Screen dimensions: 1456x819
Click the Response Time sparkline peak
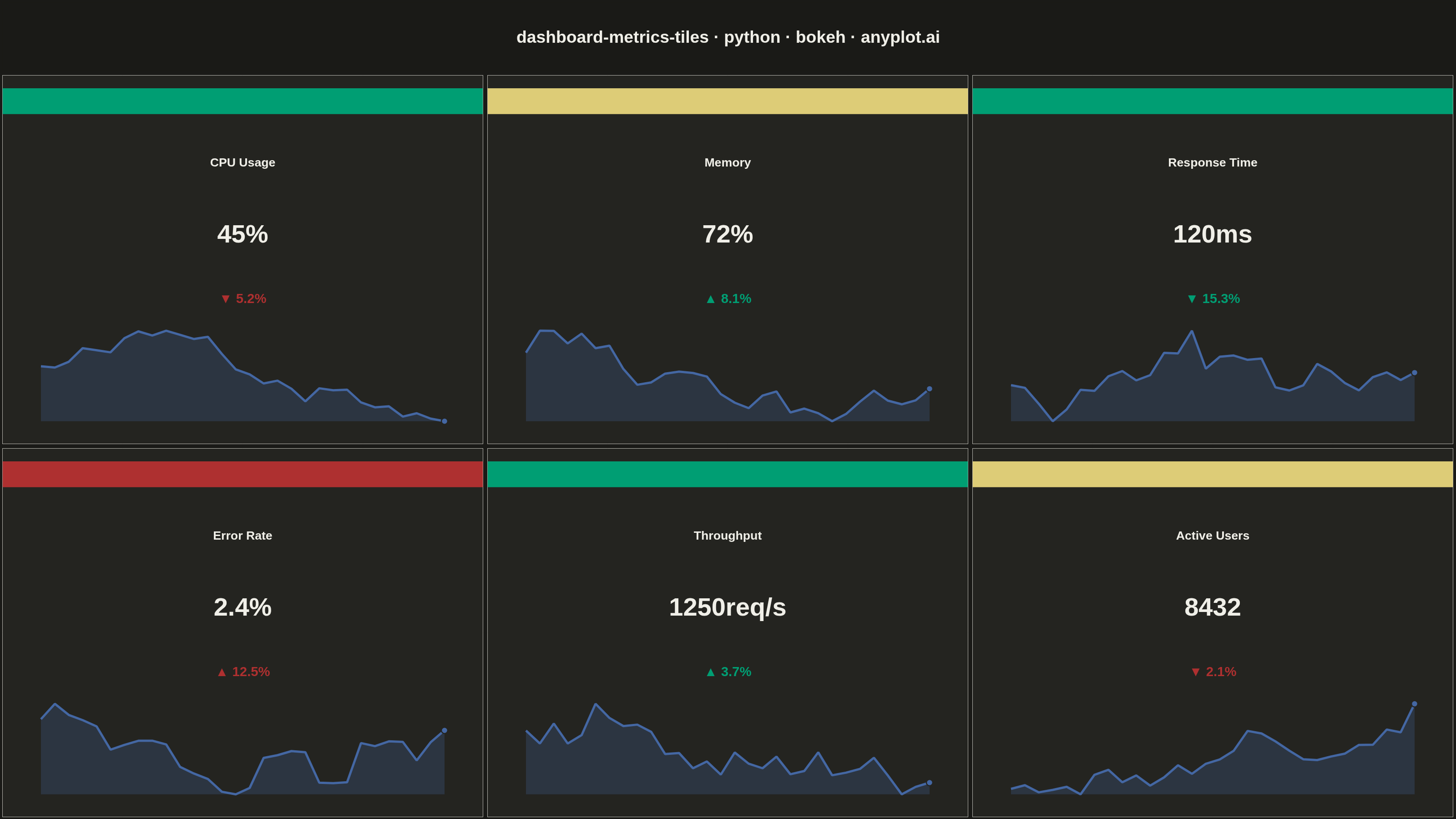point(1192,331)
